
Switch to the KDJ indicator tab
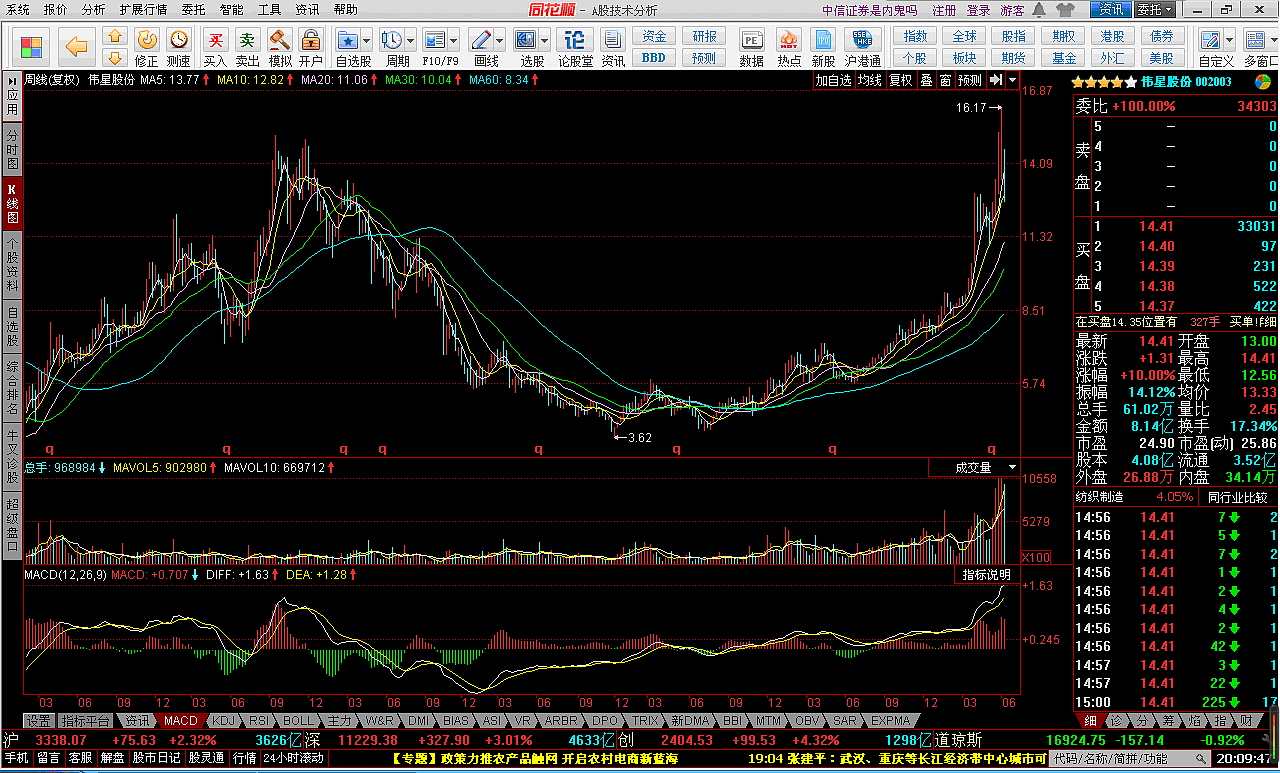click(x=224, y=720)
